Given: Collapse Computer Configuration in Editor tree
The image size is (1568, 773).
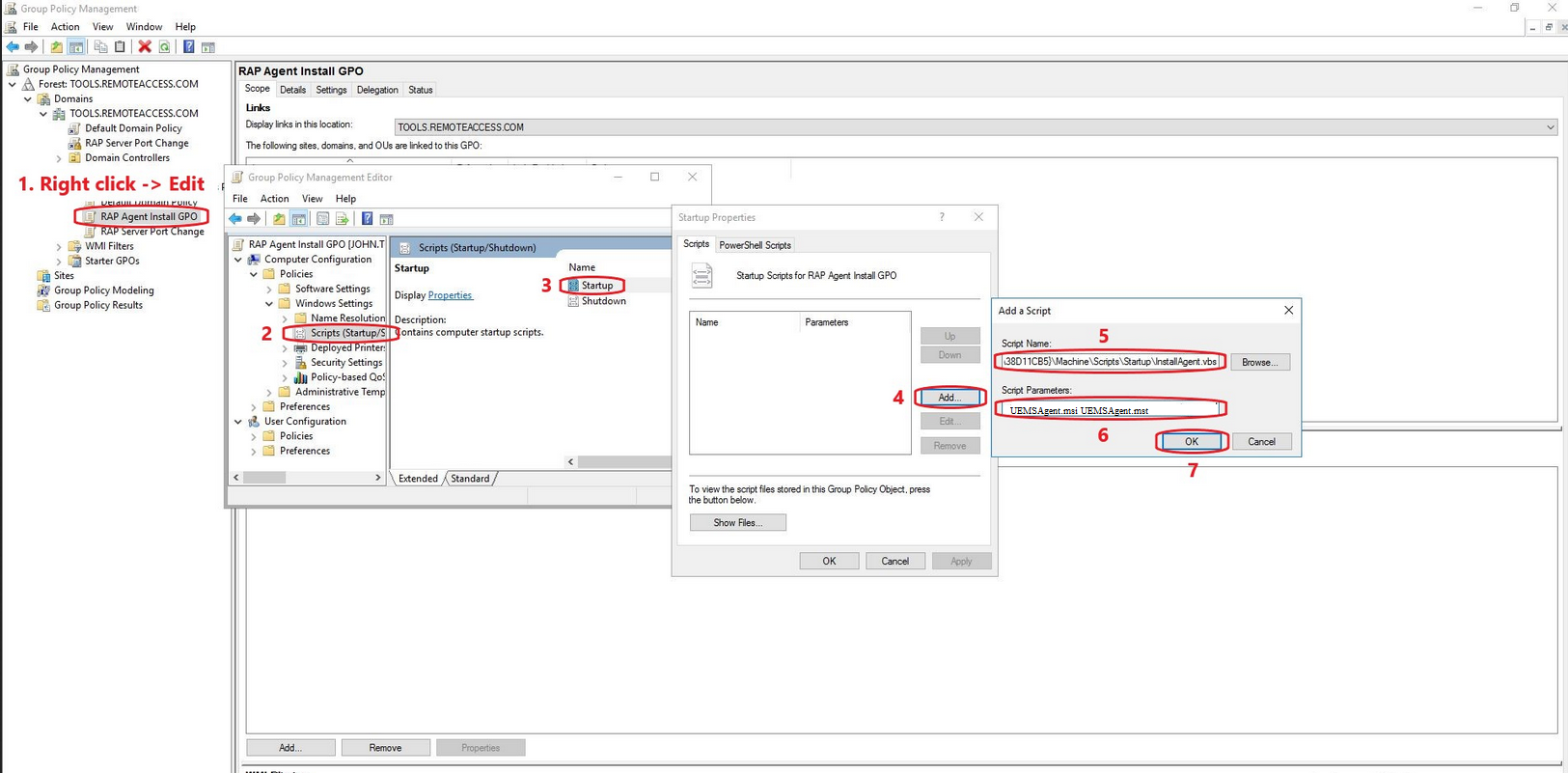Looking at the screenshot, I should tap(238, 260).
